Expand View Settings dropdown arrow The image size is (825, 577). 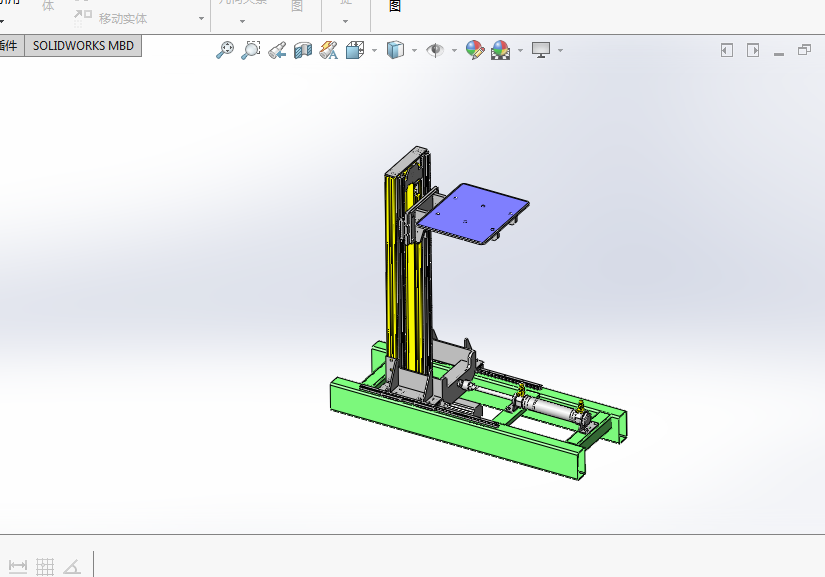point(560,50)
